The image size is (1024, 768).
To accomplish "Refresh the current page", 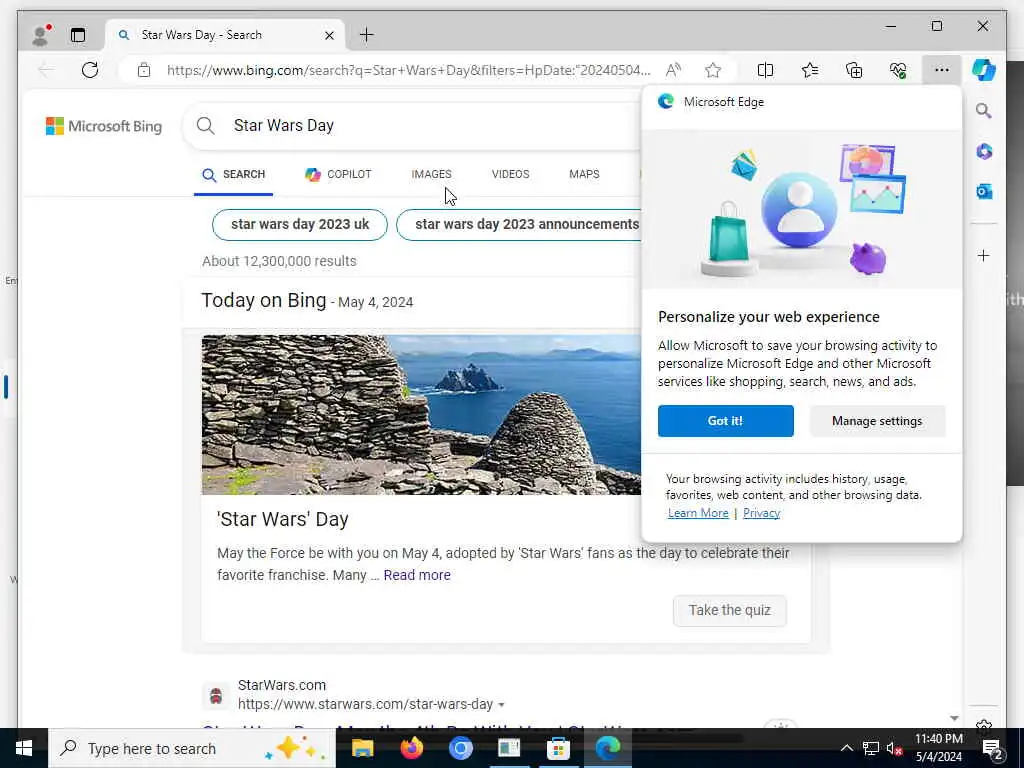I will tap(90, 70).
